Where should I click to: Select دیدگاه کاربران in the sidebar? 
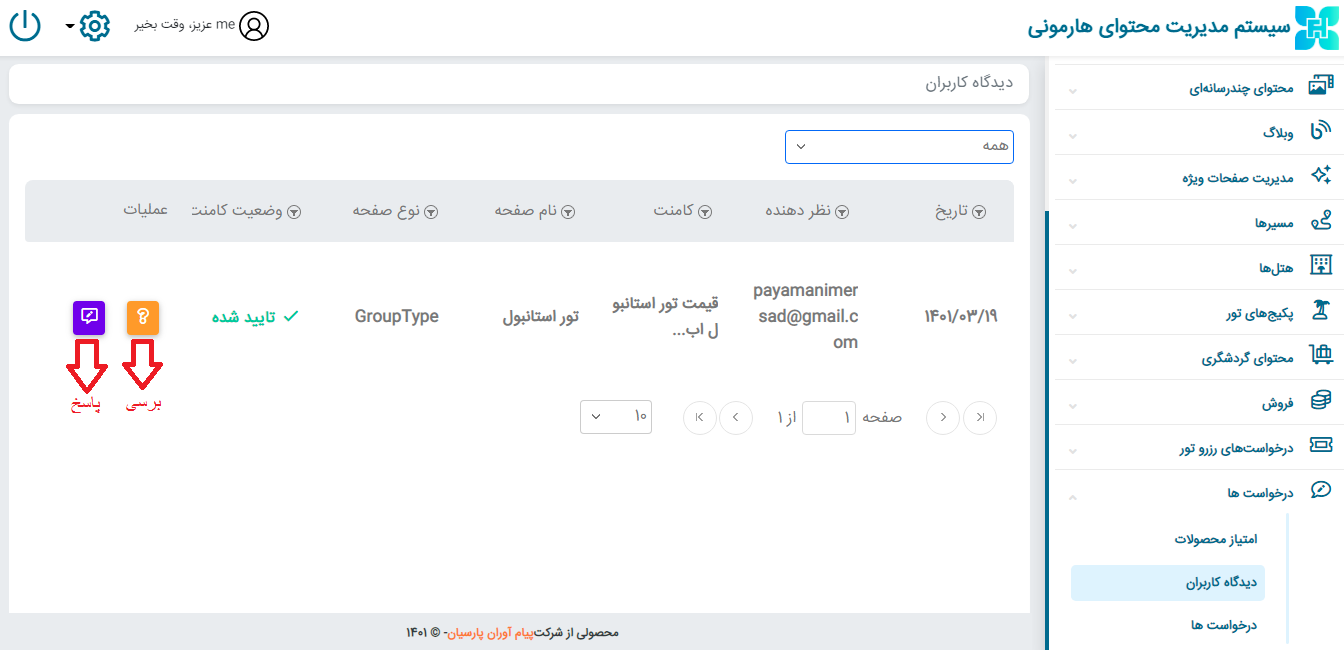[1168, 582]
